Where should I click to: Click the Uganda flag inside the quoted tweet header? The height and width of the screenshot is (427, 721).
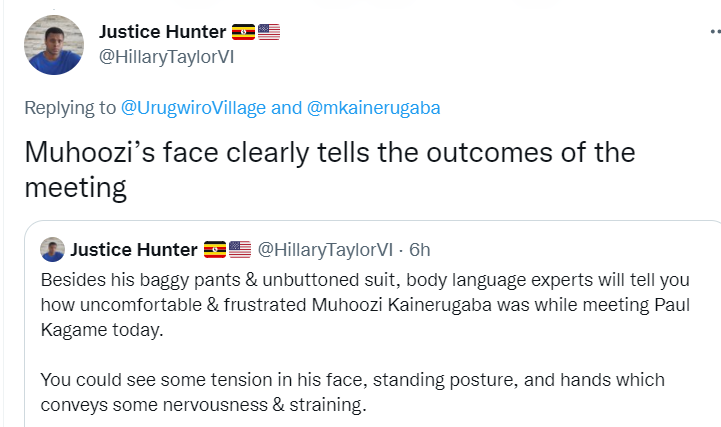tap(215, 248)
